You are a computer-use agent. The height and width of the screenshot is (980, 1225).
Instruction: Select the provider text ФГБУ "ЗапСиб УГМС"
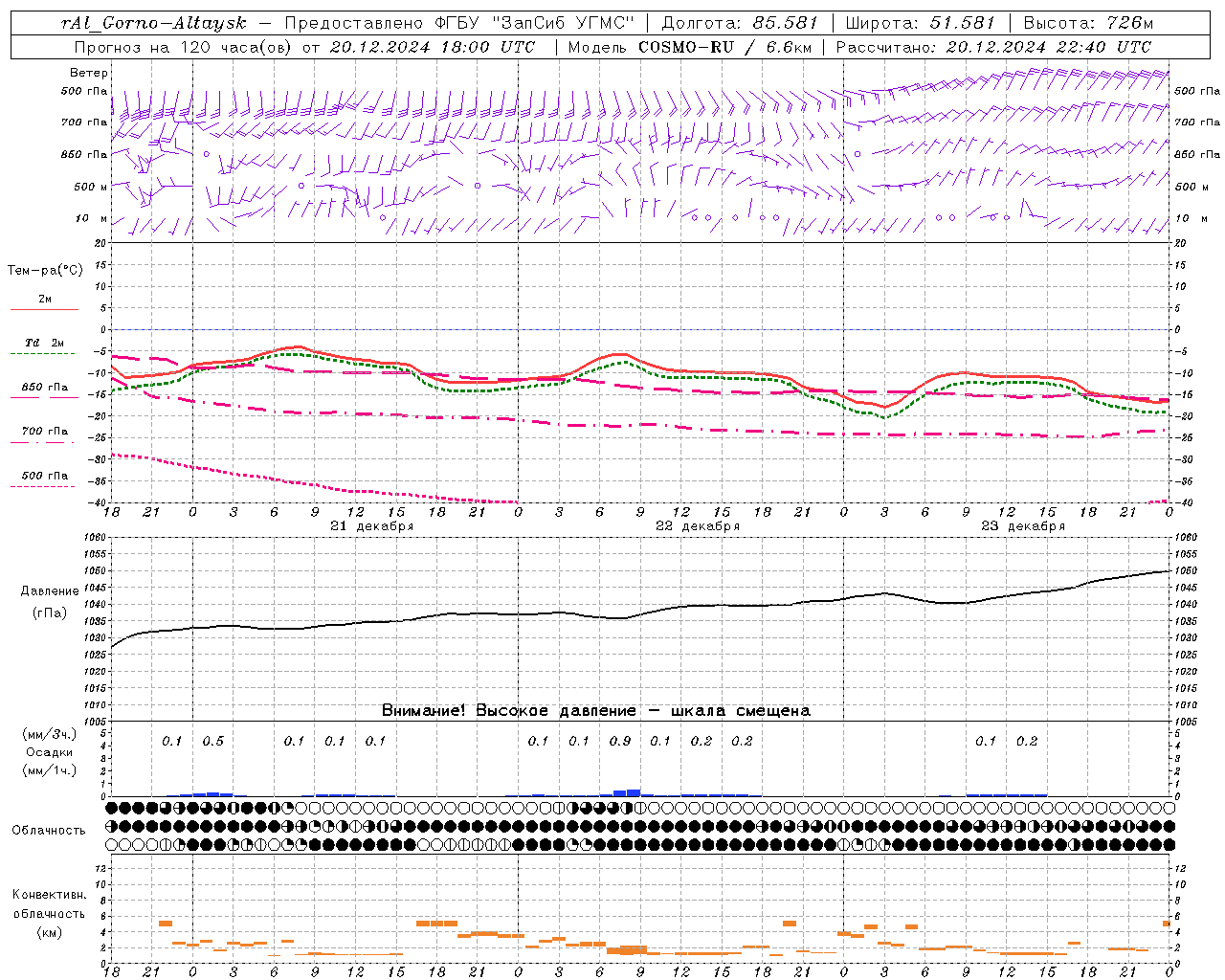(533, 23)
